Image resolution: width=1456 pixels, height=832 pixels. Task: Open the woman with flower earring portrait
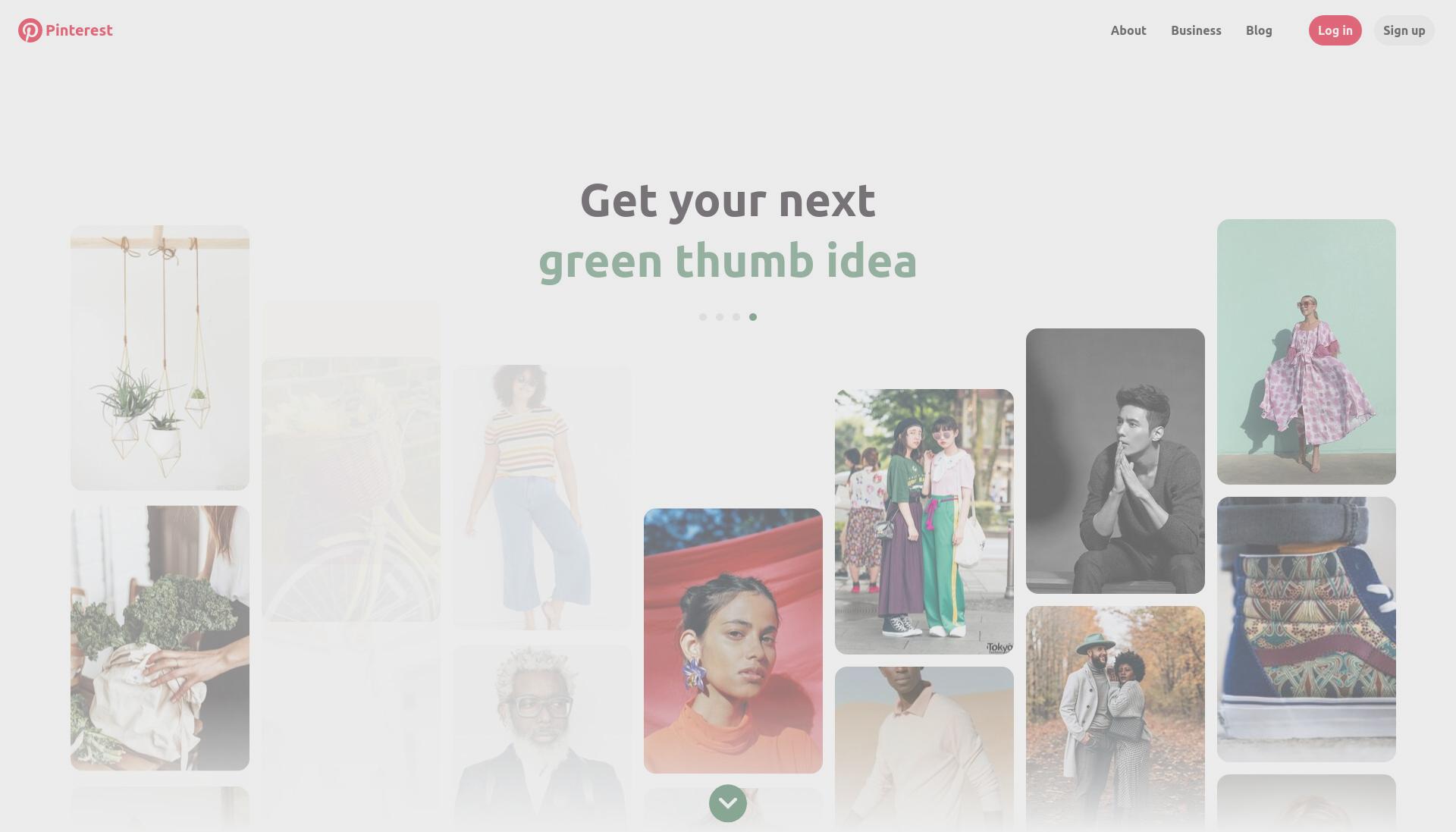click(x=733, y=641)
